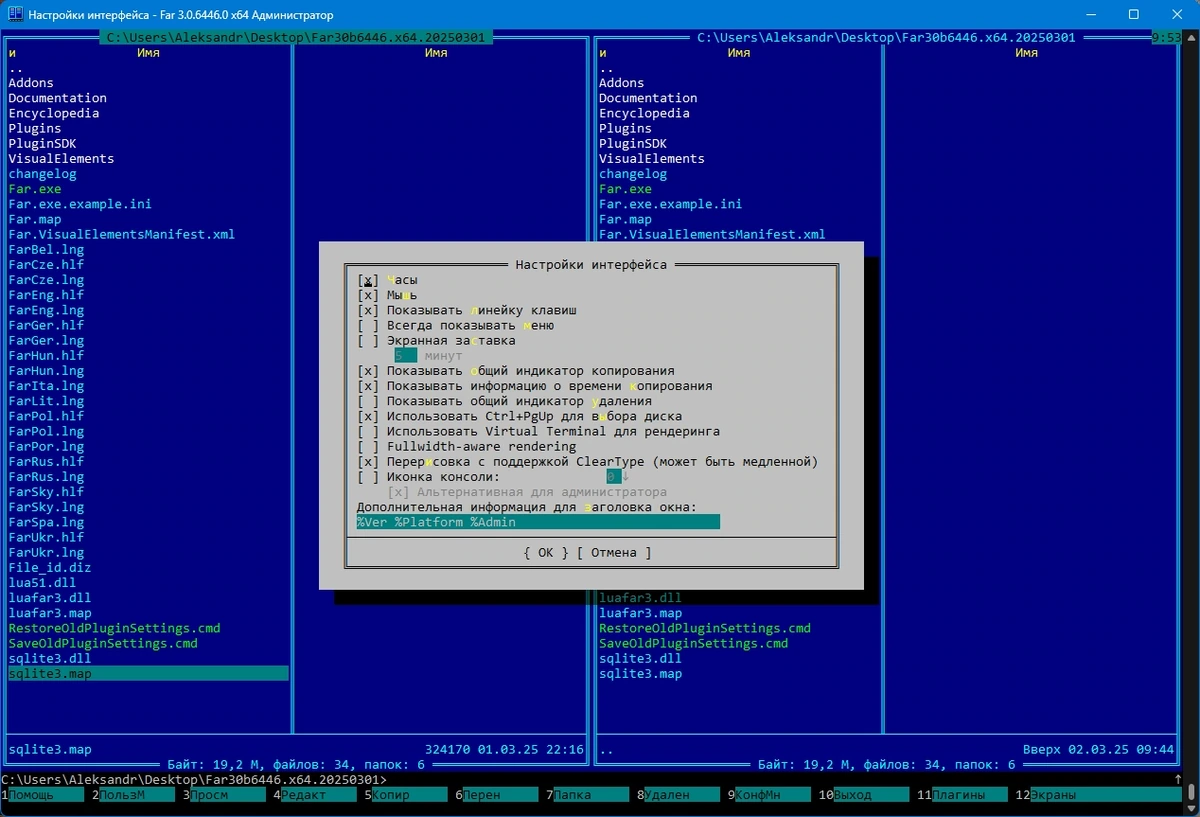Confirm the dialog with OK

pyautogui.click(x=545, y=552)
